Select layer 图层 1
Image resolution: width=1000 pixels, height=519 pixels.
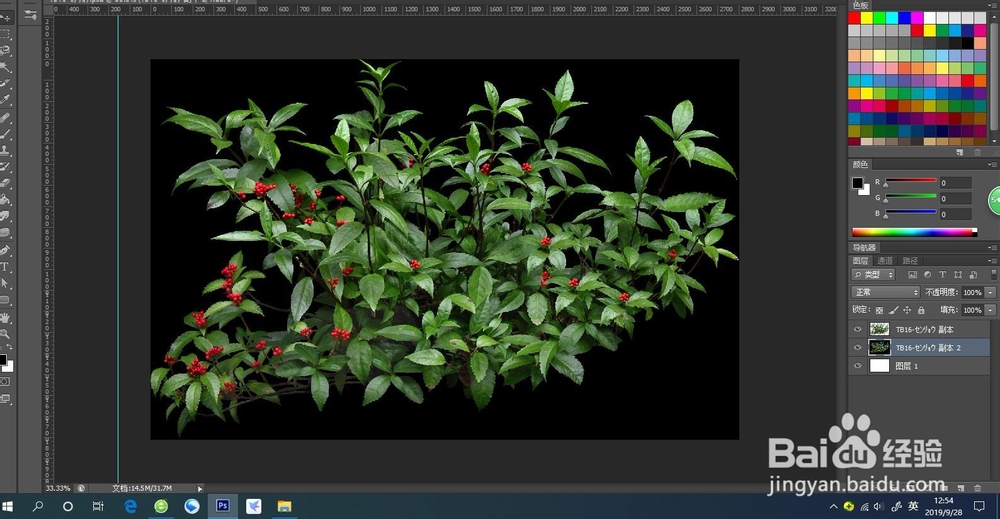pos(919,366)
